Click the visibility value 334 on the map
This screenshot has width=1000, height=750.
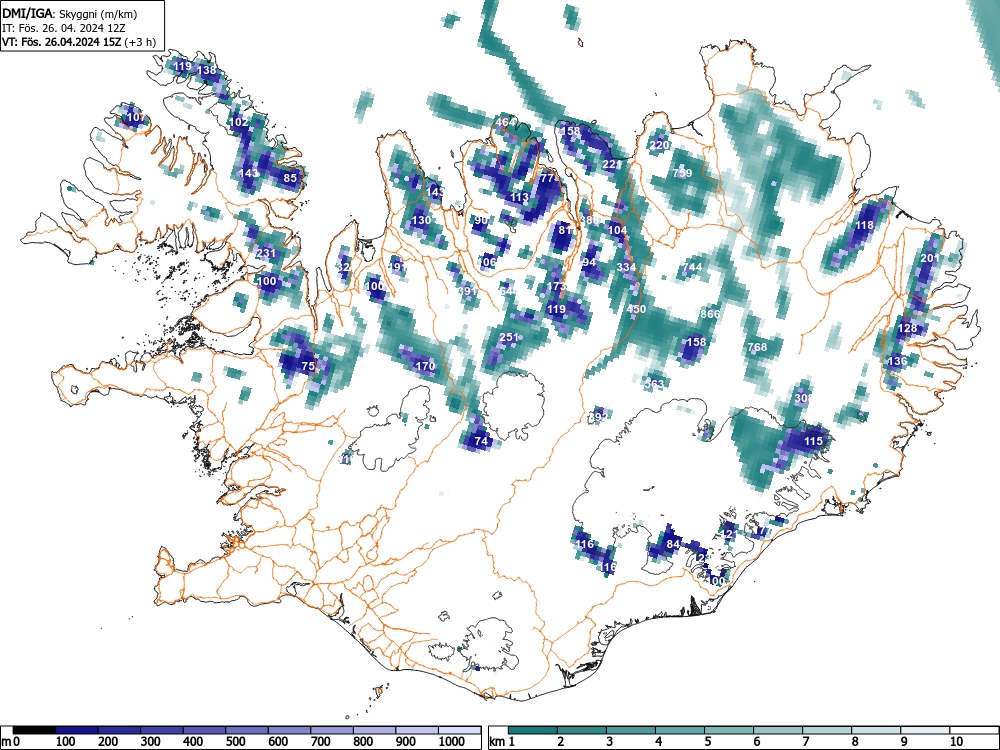pos(626,267)
